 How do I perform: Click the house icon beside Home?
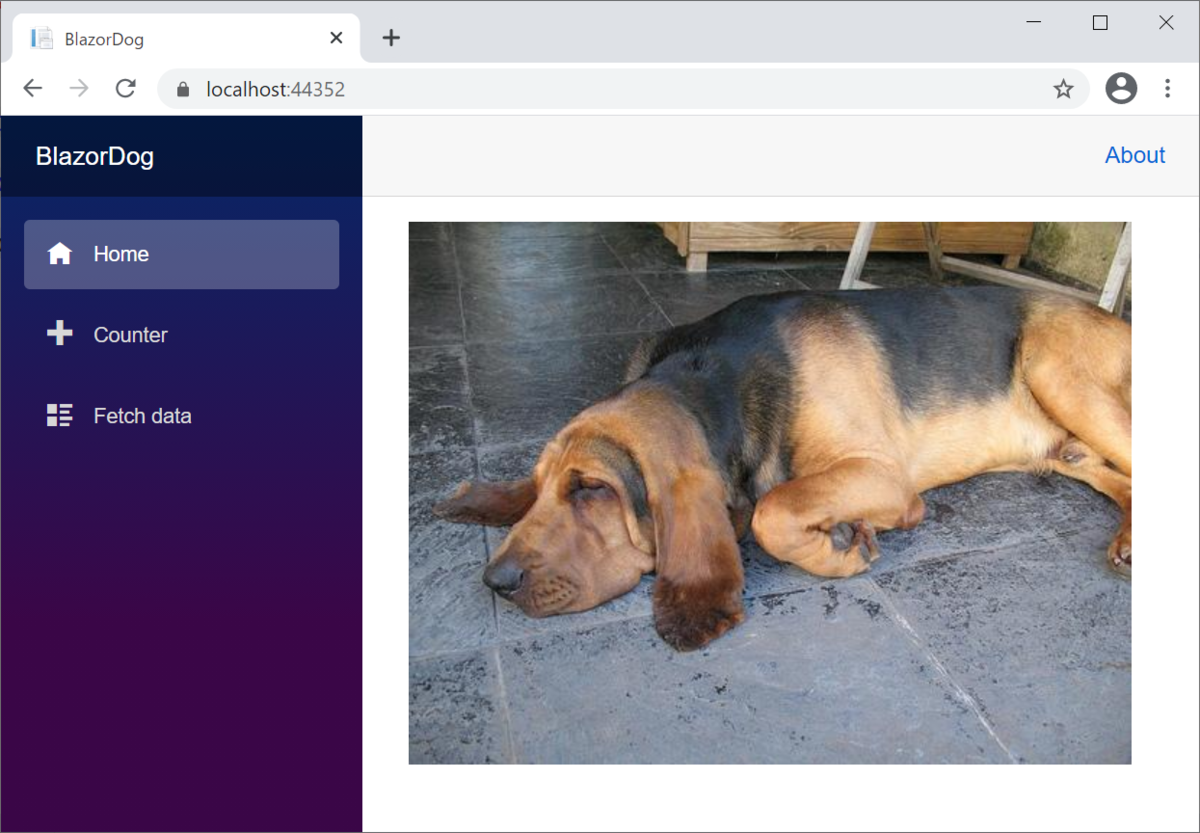tap(60, 254)
